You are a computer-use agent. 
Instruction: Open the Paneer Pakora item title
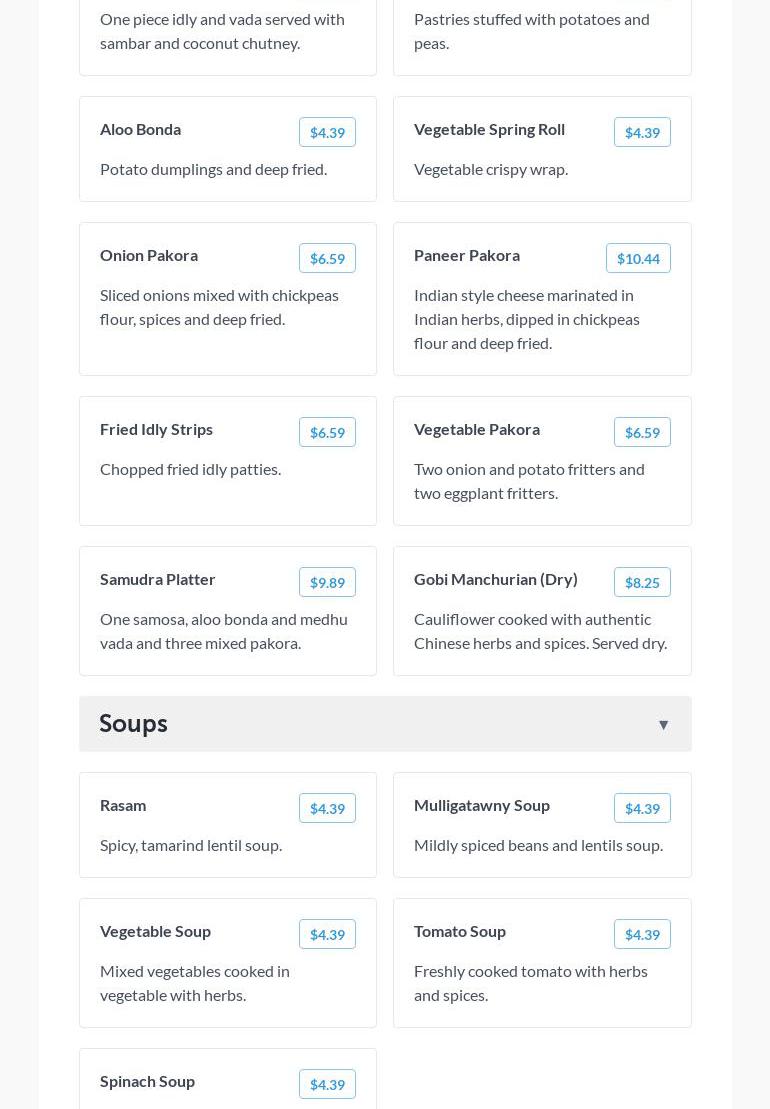tap(467, 255)
